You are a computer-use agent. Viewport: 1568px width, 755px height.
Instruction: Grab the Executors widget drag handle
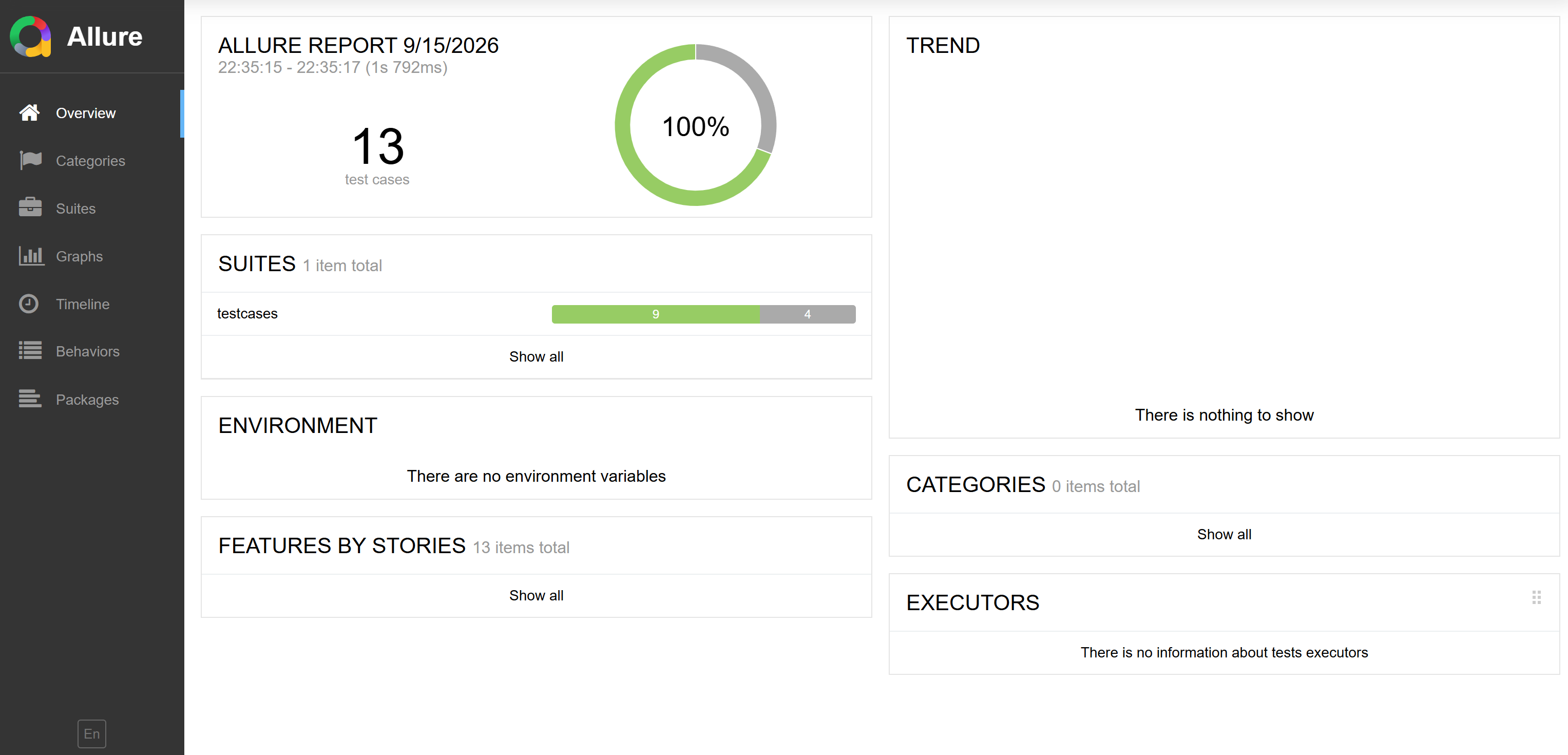[x=1536, y=597]
